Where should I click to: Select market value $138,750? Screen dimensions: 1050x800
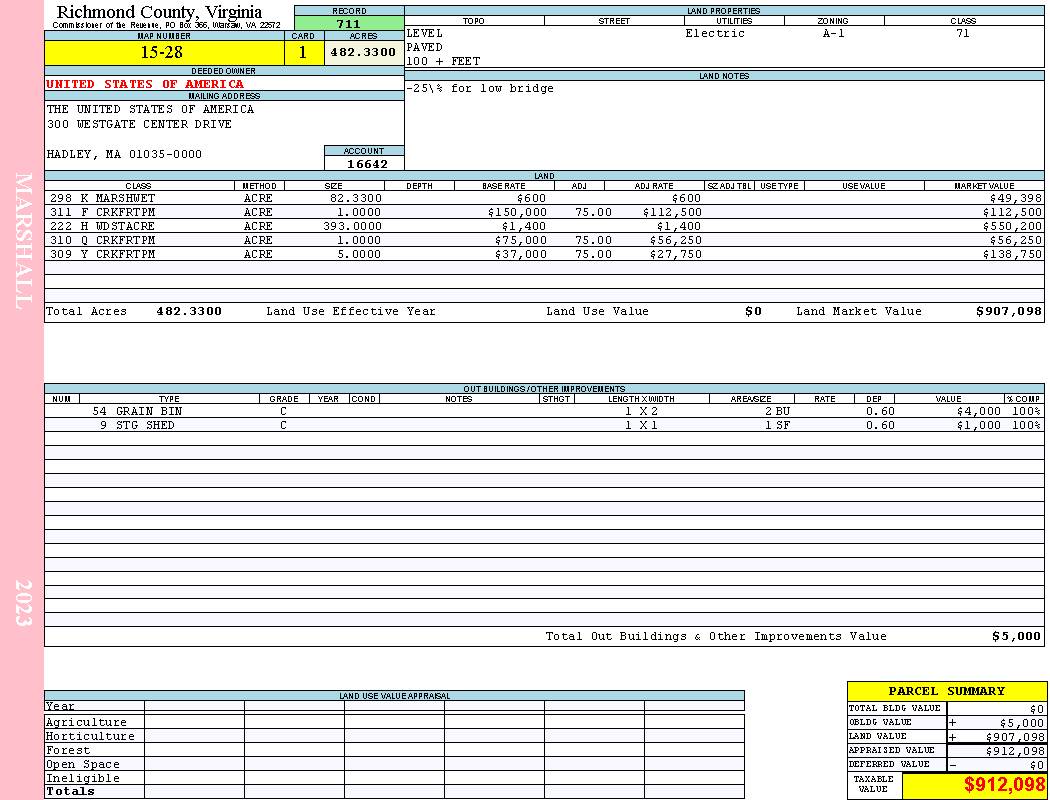click(1012, 254)
